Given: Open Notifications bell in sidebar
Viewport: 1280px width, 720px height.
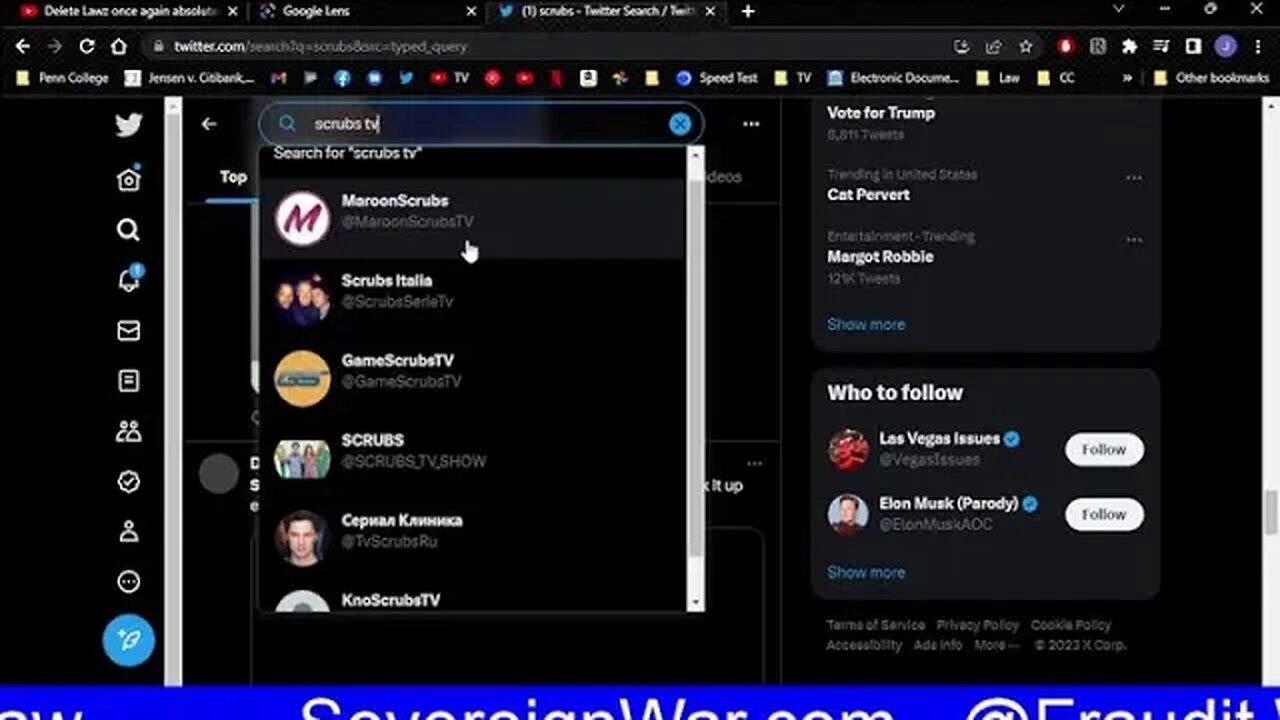Looking at the screenshot, I should coord(128,280).
